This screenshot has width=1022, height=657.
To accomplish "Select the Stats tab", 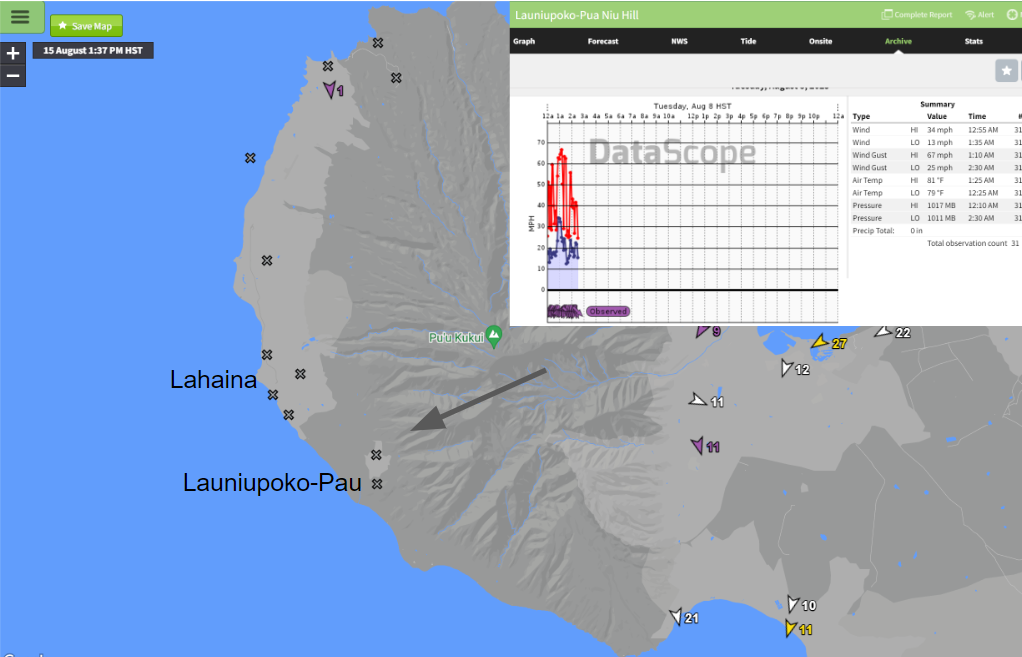I will [973, 42].
